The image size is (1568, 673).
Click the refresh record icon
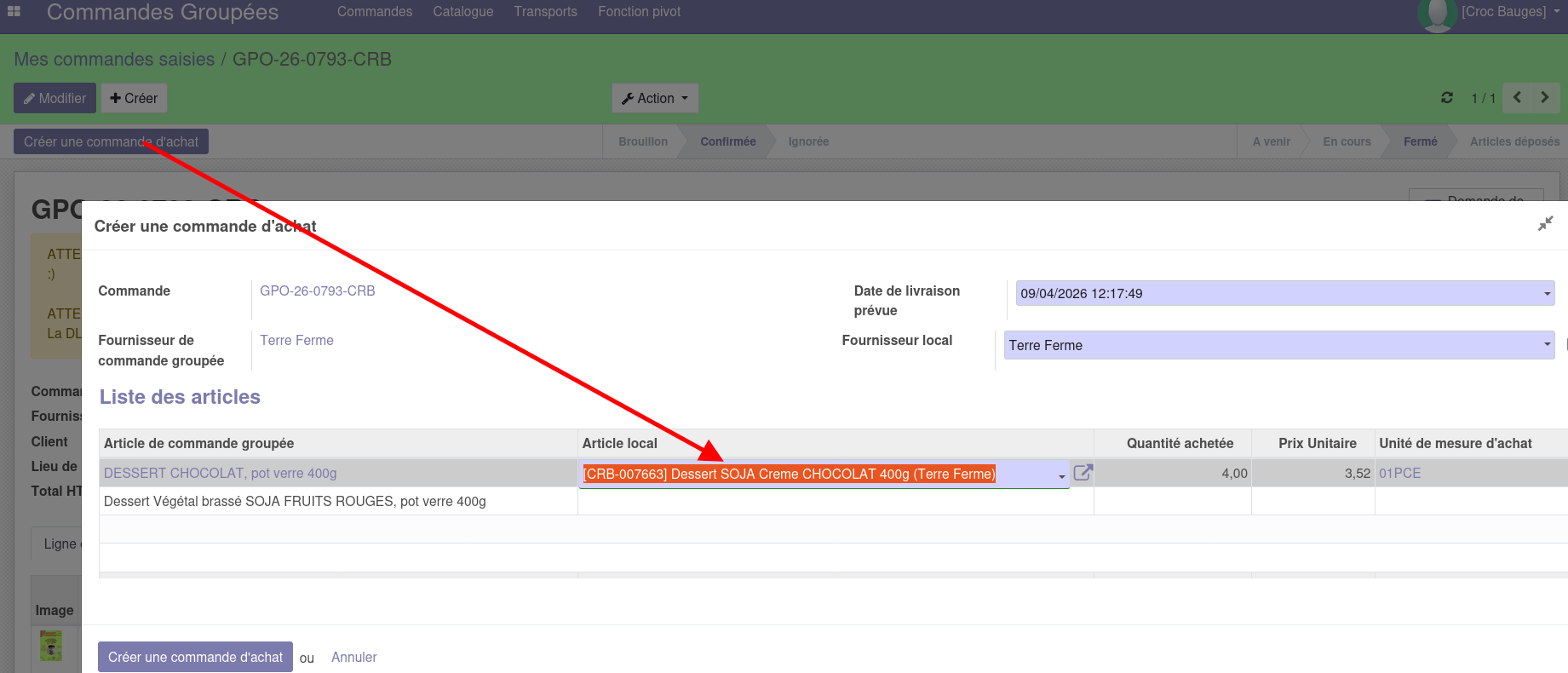1446,98
